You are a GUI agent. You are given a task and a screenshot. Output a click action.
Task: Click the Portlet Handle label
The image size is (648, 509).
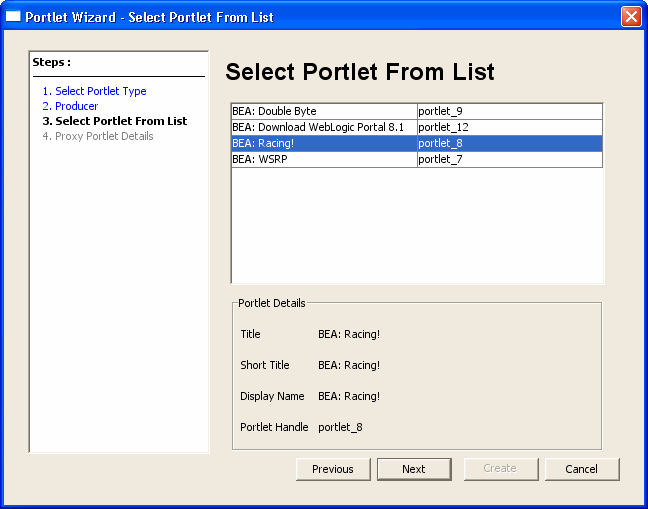click(x=274, y=427)
